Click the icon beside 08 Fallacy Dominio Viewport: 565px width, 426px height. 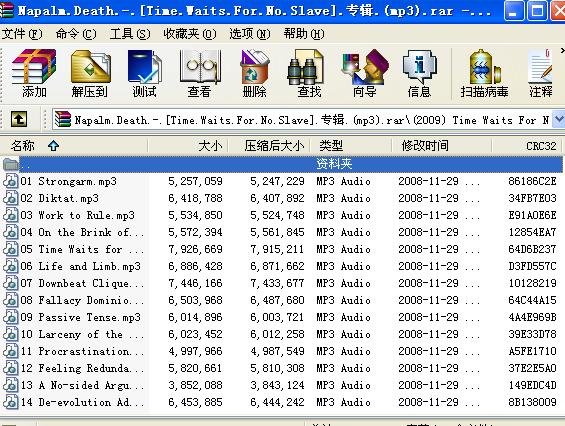point(10,300)
